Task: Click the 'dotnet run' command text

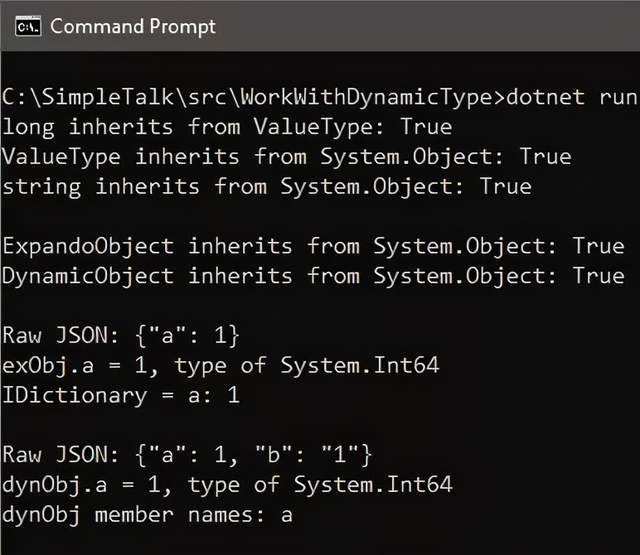Action: [572, 98]
